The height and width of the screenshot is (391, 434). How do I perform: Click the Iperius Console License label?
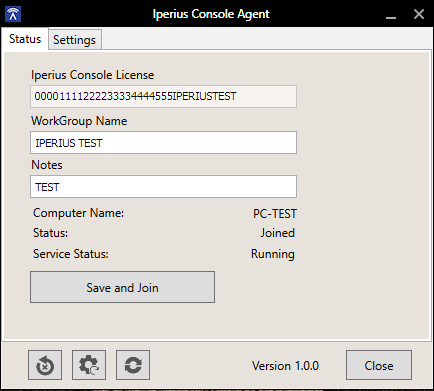(x=93, y=75)
